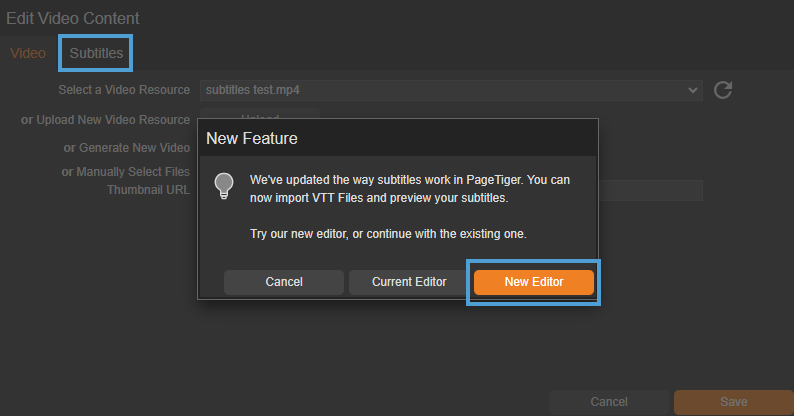
Task: Click the 'New Feature' dialog title bar
Action: (x=398, y=137)
